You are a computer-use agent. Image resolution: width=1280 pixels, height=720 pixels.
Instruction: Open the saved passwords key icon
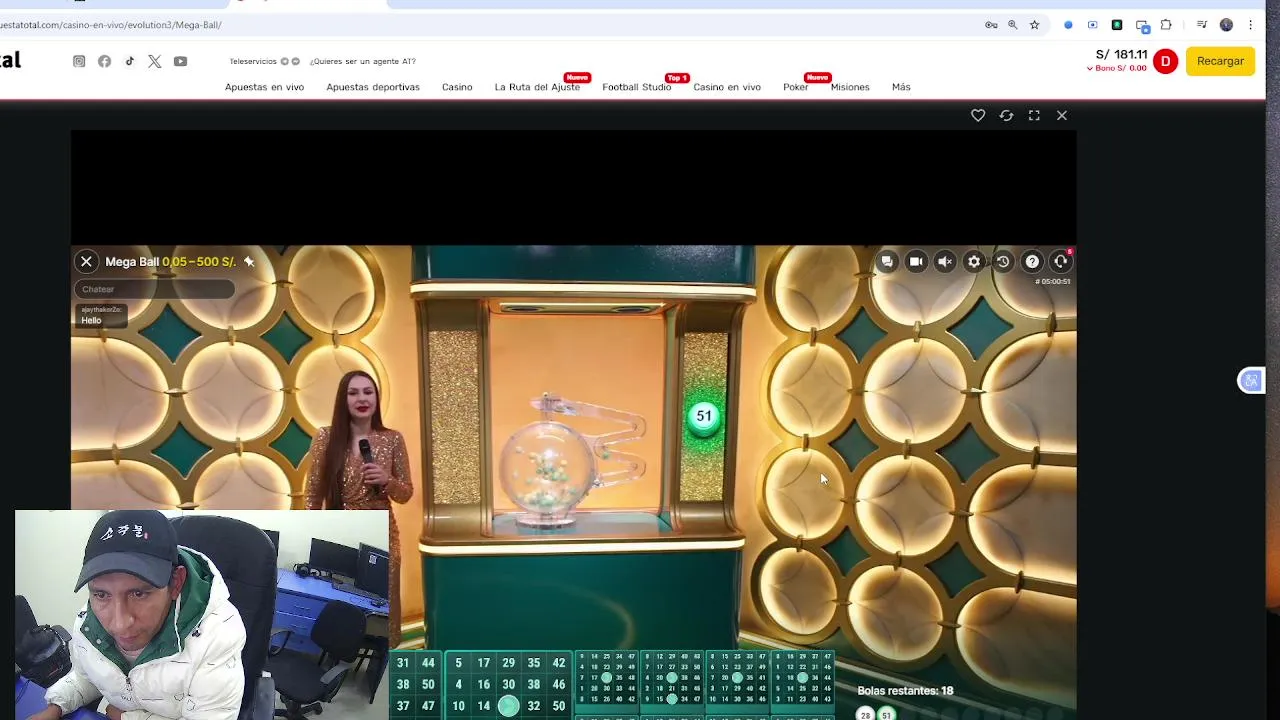[x=991, y=25]
